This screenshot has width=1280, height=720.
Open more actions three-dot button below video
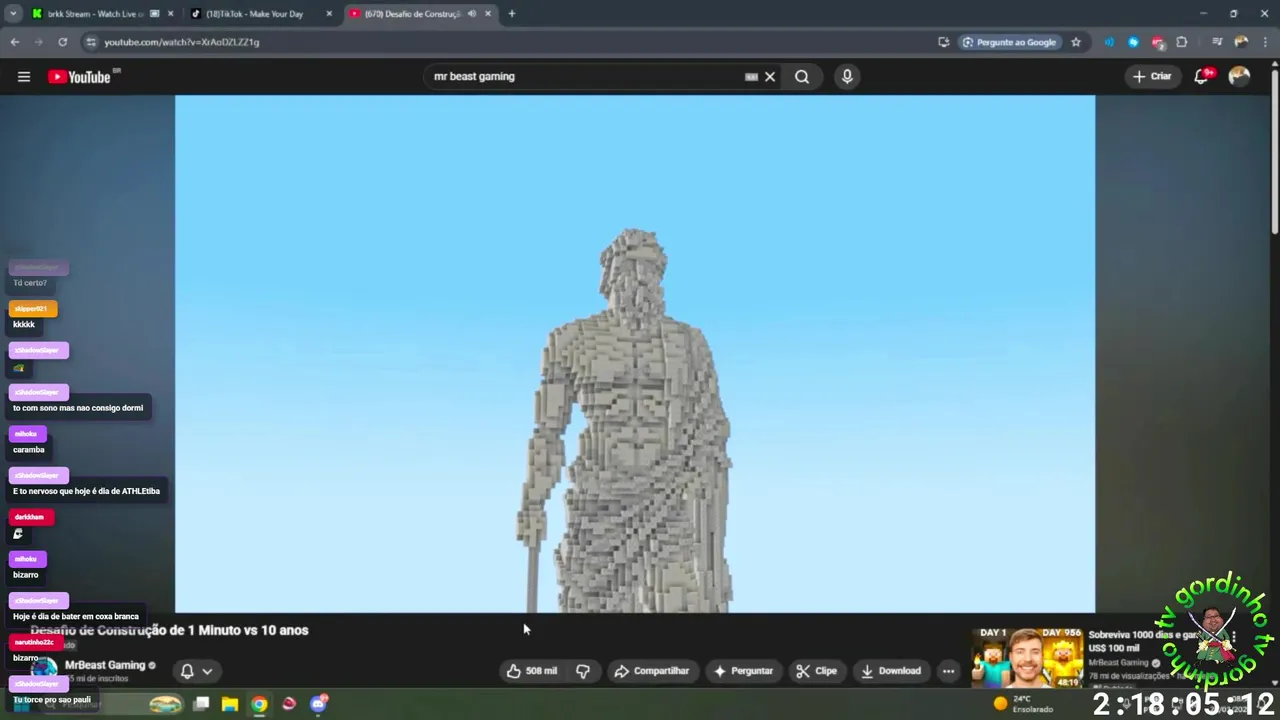(x=948, y=671)
